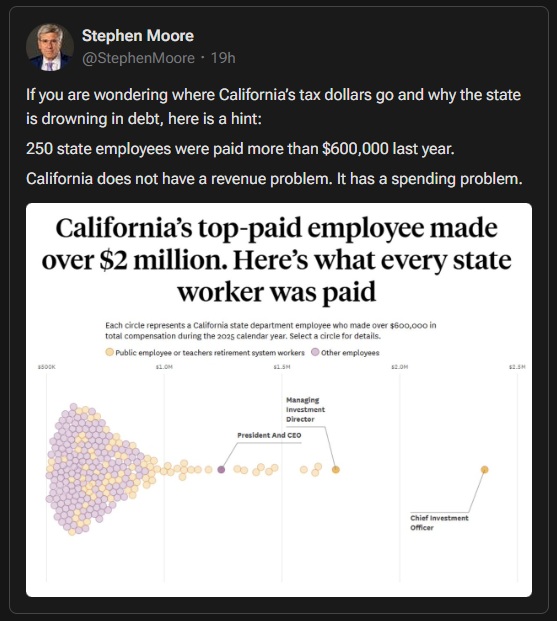This screenshot has width=557, height=621.
Task: Select the Chief Investment Officer circle
Action: 485,469
